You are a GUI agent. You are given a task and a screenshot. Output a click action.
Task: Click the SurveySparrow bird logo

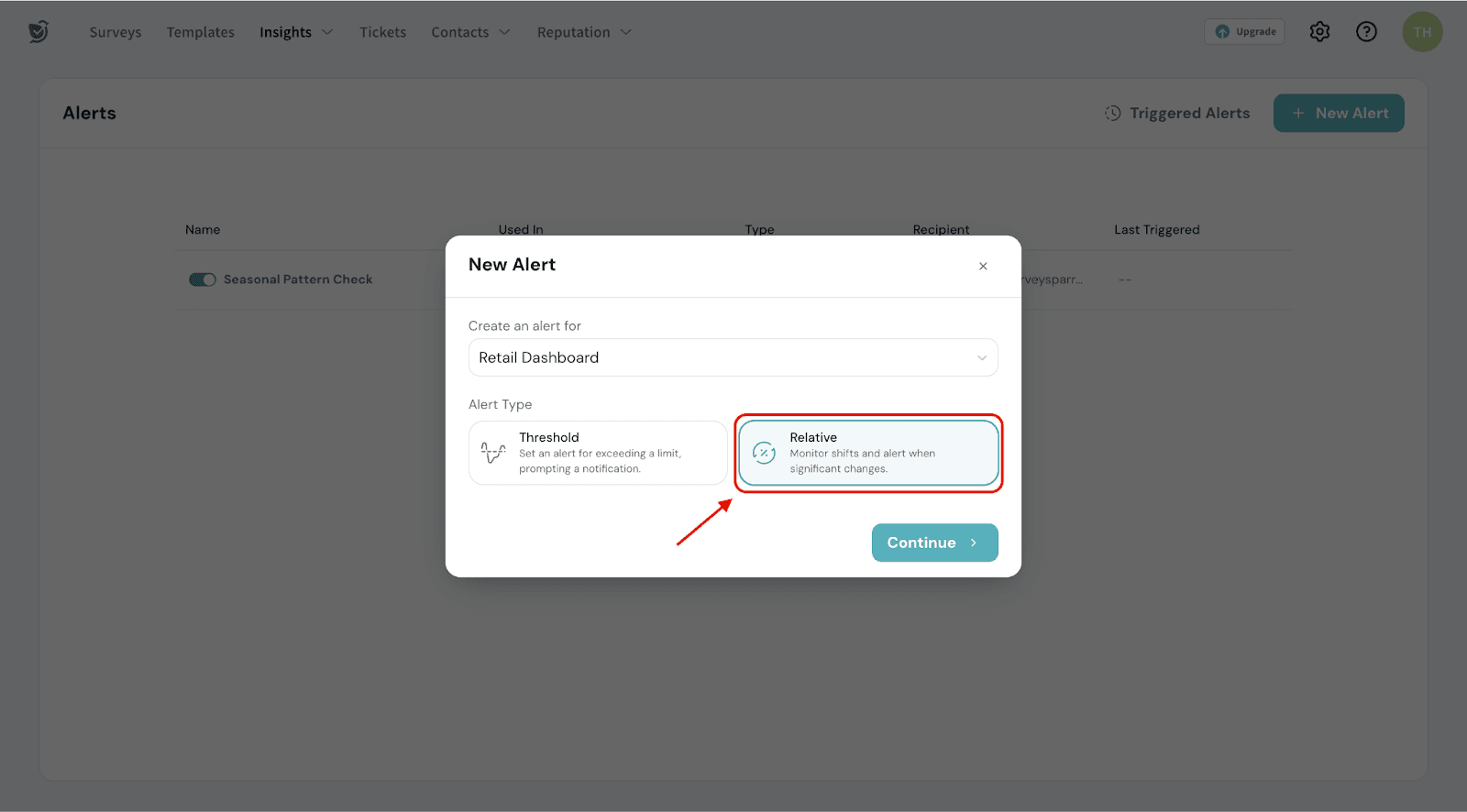[38, 32]
